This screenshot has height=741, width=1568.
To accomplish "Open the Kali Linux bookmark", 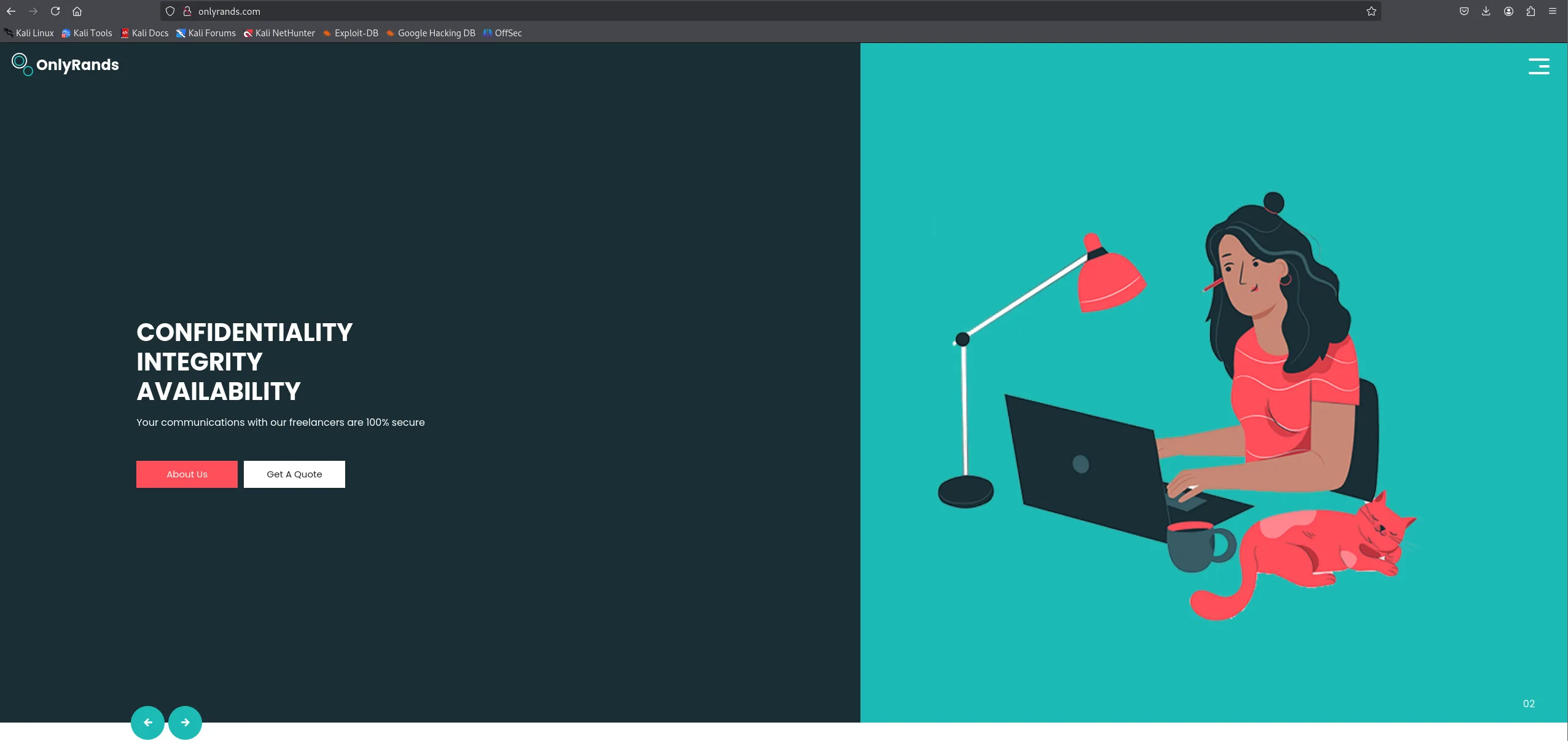I will (29, 33).
